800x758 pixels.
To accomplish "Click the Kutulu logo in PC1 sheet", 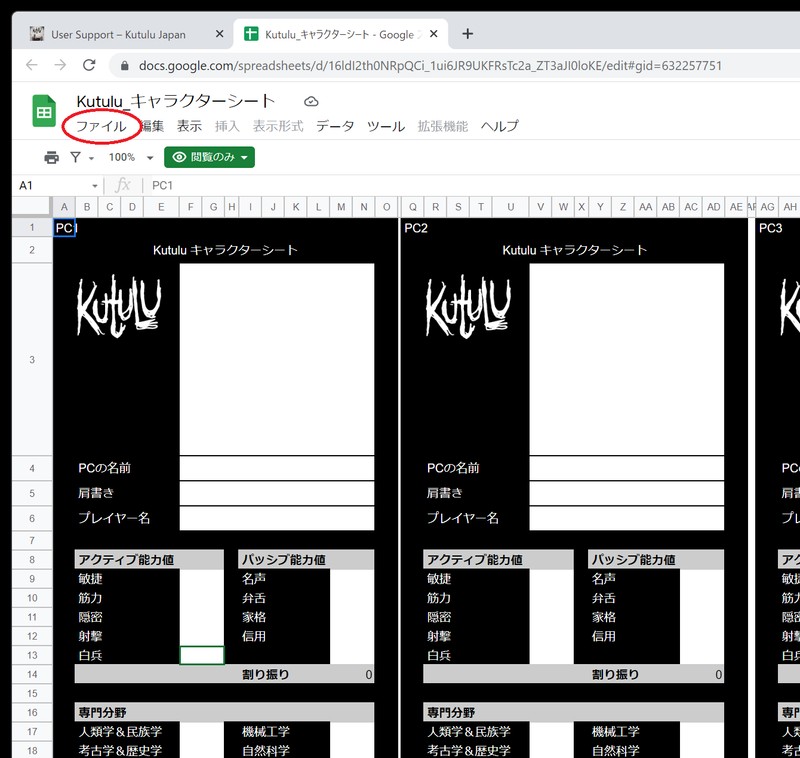I will point(118,306).
